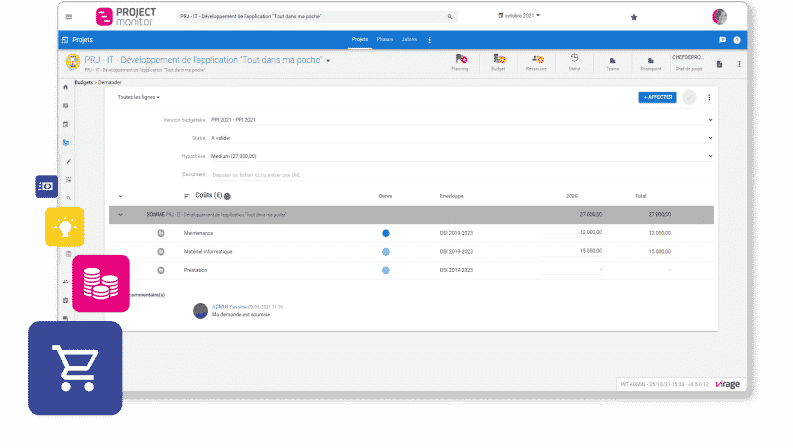The height and width of the screenshot is (448, 793).
Task: Open the Toutes les lignes filter dropdown
Action: 139,97
